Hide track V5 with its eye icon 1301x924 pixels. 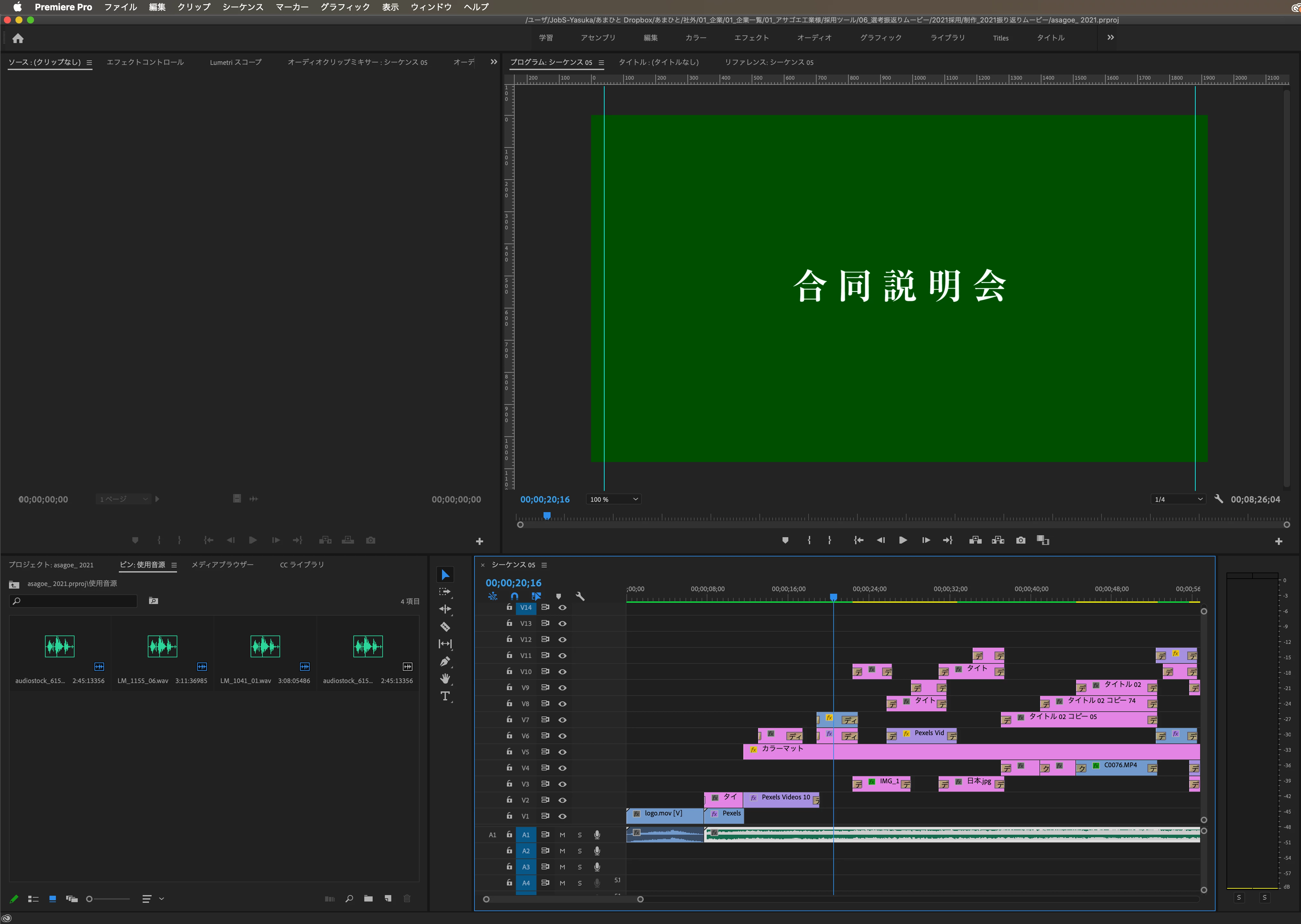coord(562,751)
